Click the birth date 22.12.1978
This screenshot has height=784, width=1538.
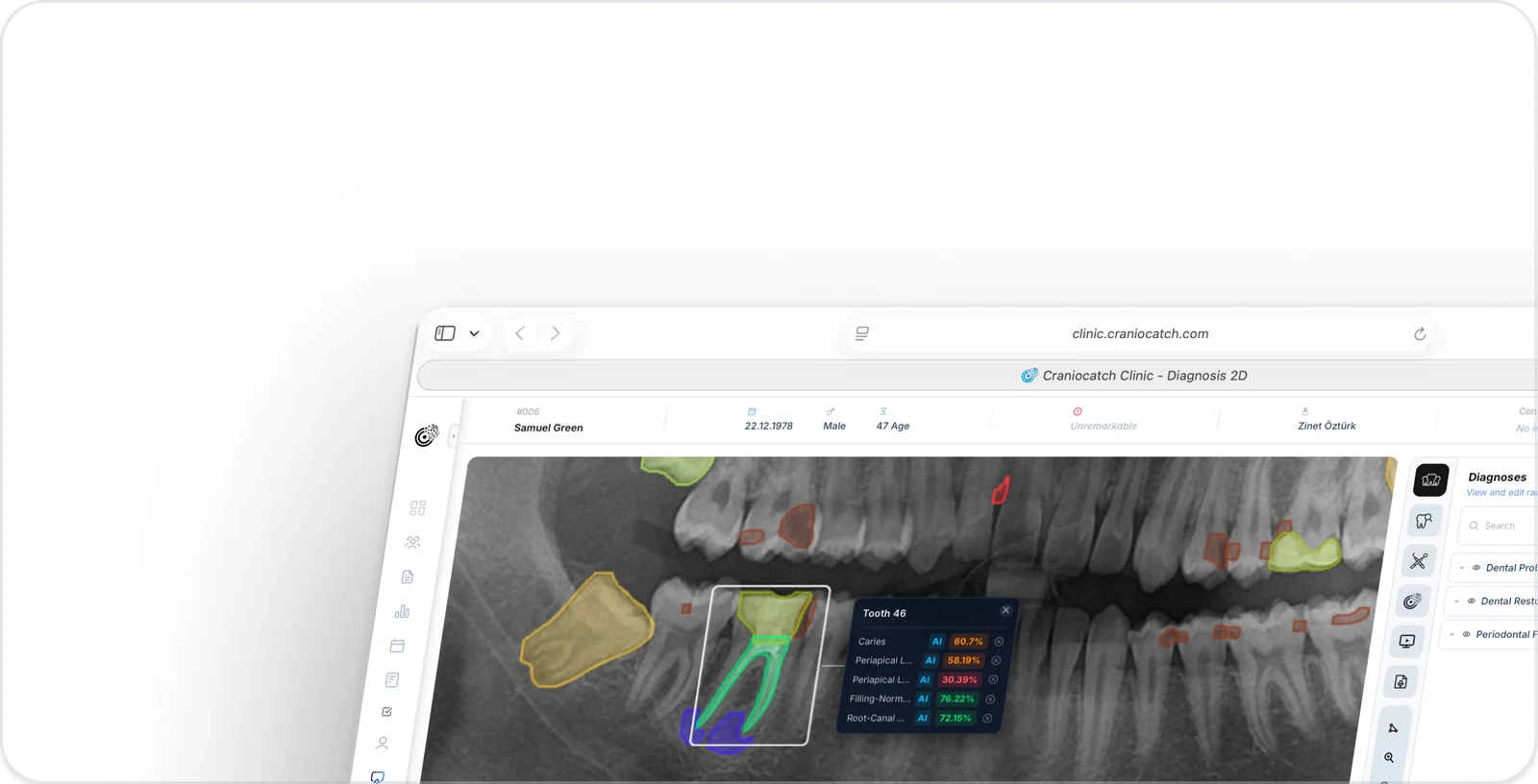[x=768, y=426]
